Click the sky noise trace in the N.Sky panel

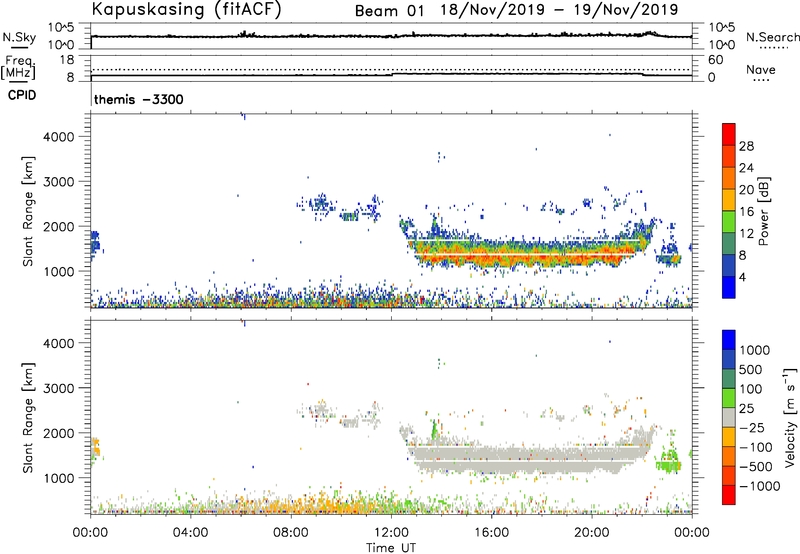(x=391, y=36)
